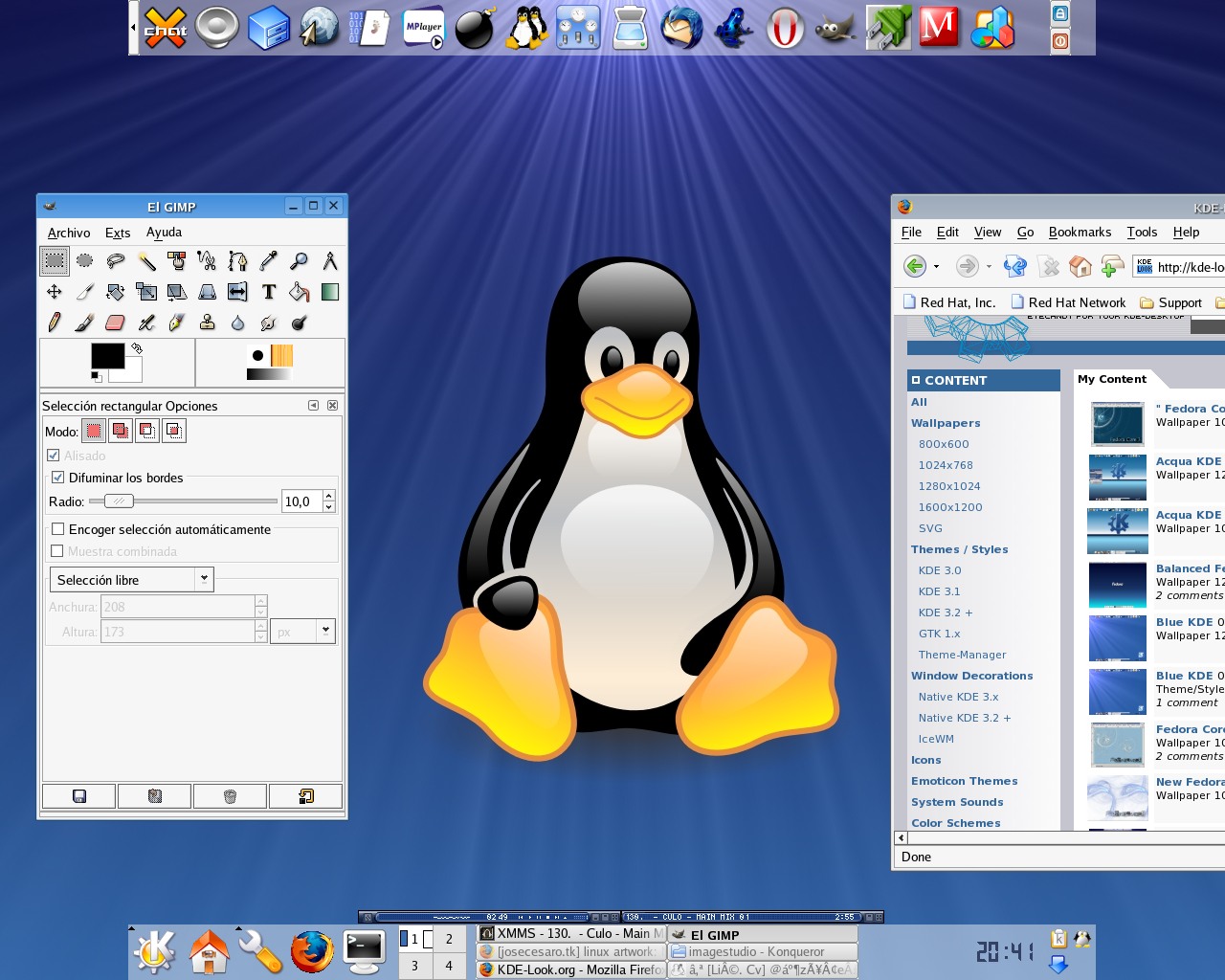Swap foreground and background colors arrow

137,348
